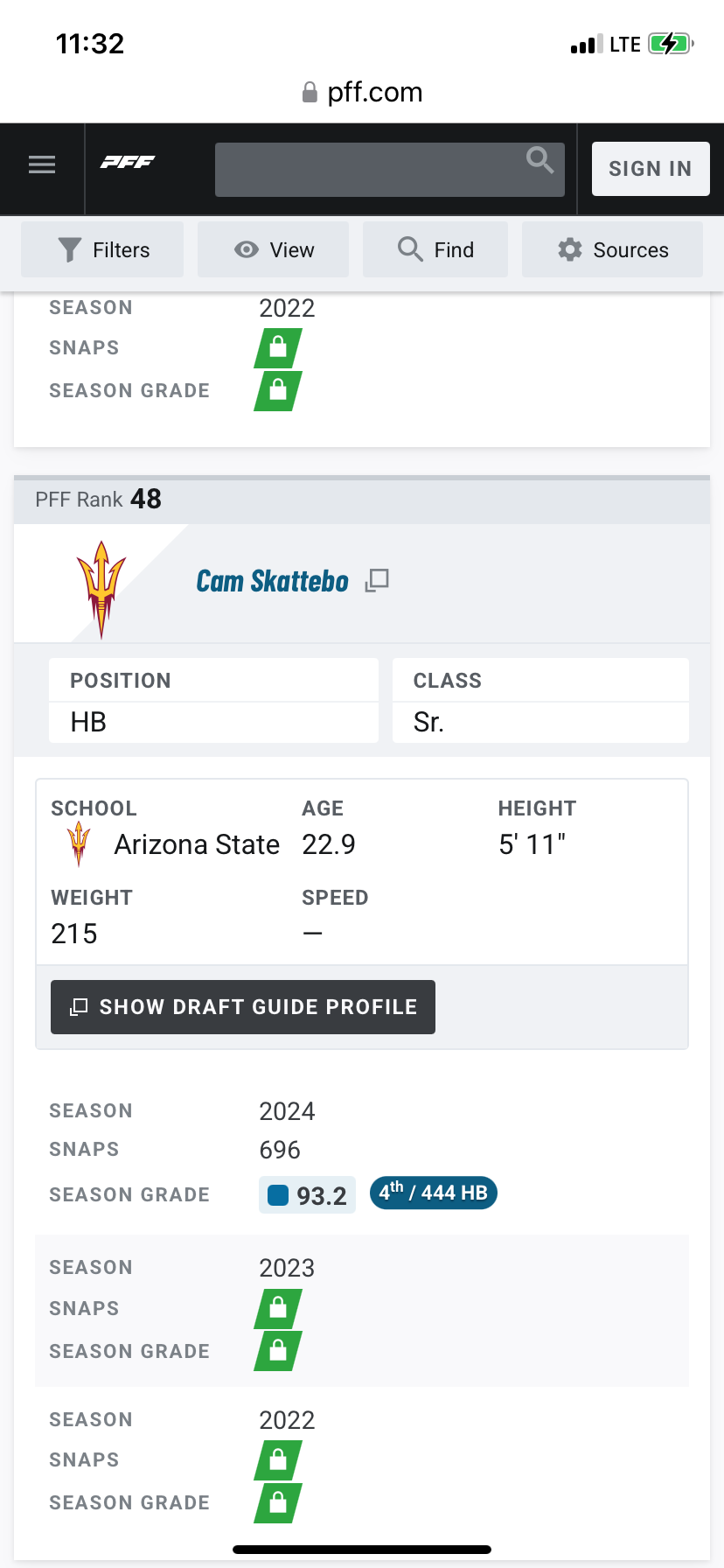Open the hamburger navigation menu
The width and height of the screenshot is (724, 1568).
point(42,164)
